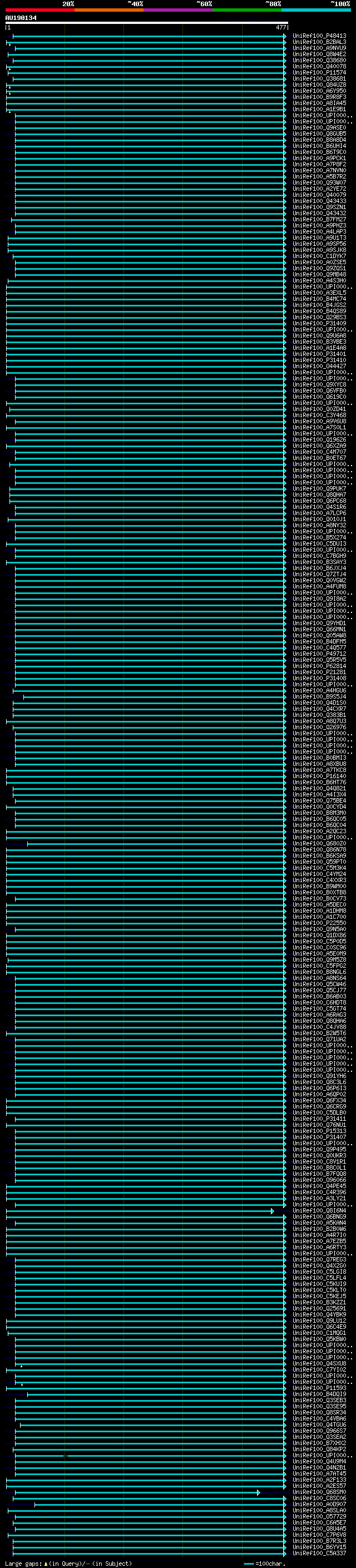Select the UniRef100_A9PHZ3 label
356x1568 pixels.
[x=319, y=225]
